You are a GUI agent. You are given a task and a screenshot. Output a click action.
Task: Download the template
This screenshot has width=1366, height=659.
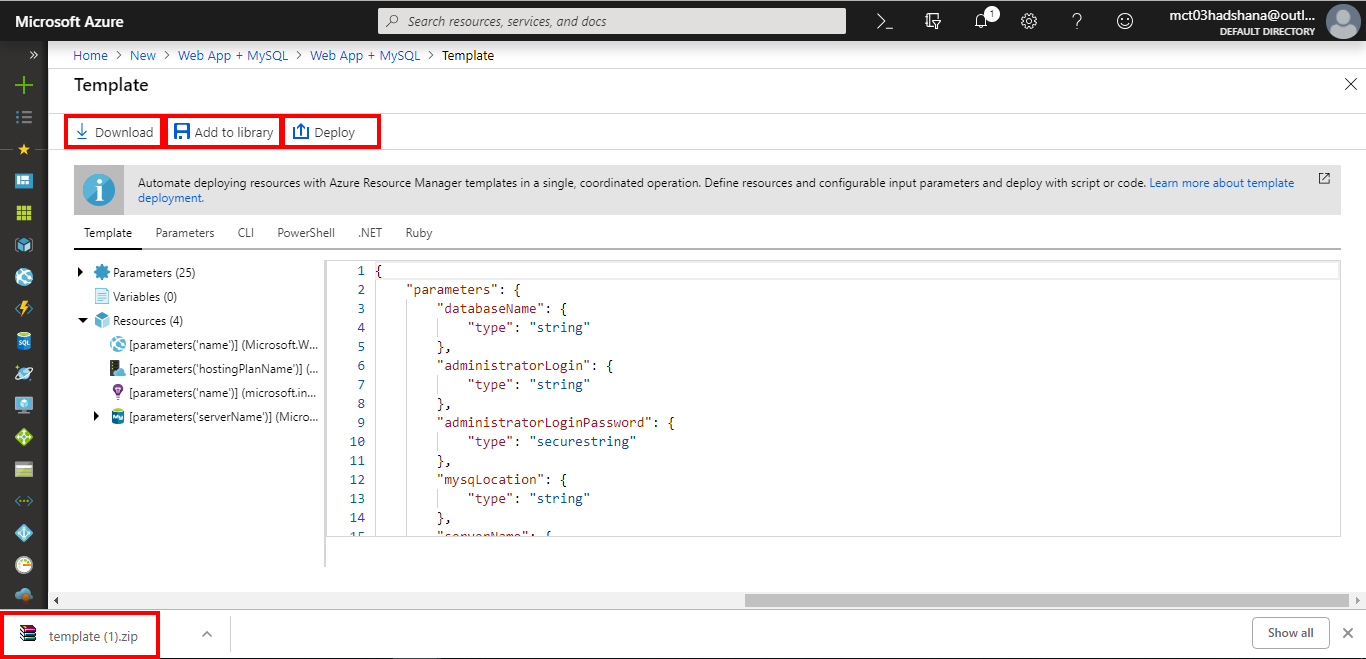(x=114, y=132)
